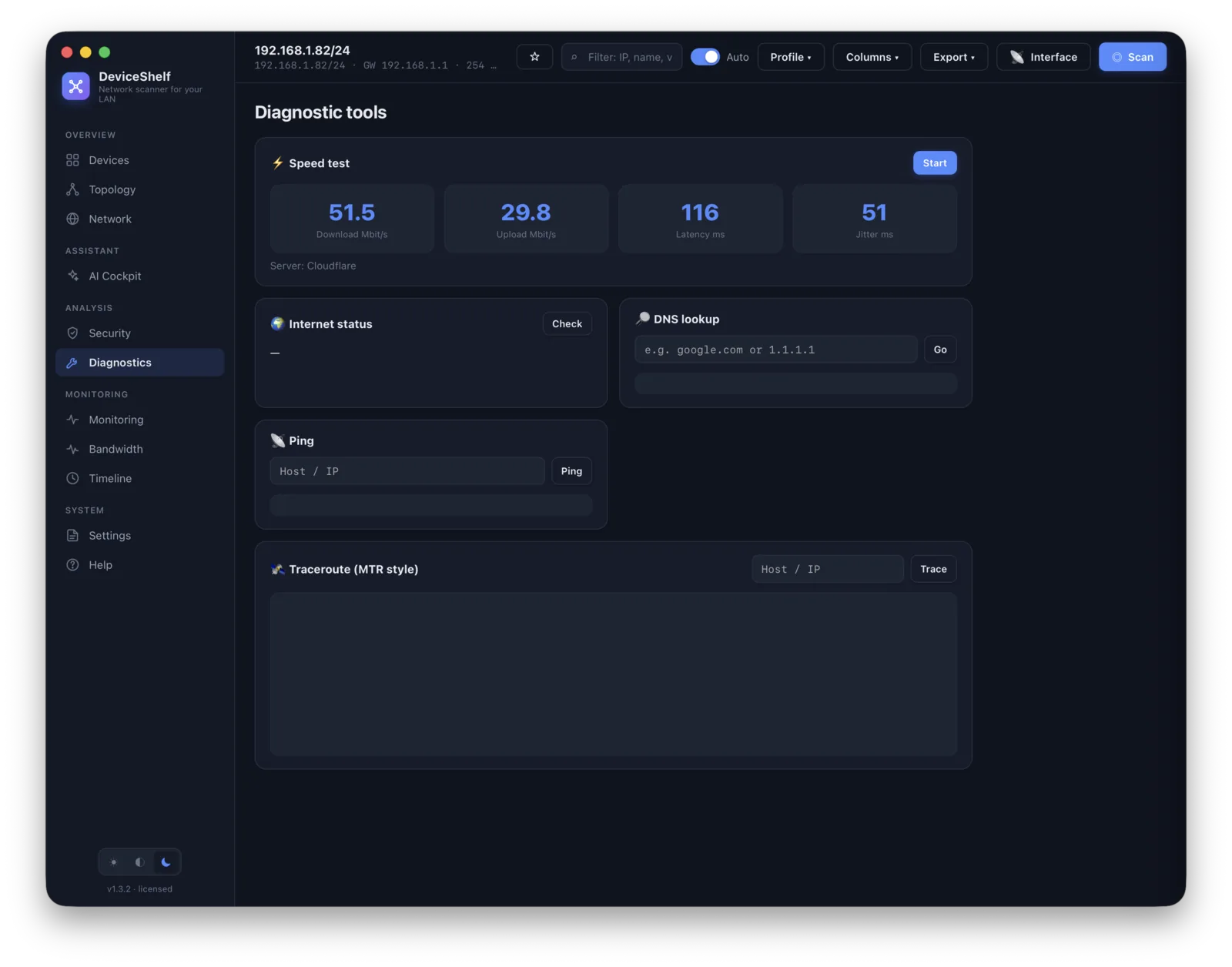
Task: Click the Monitoring pulse icon
Action: (72, 420)
